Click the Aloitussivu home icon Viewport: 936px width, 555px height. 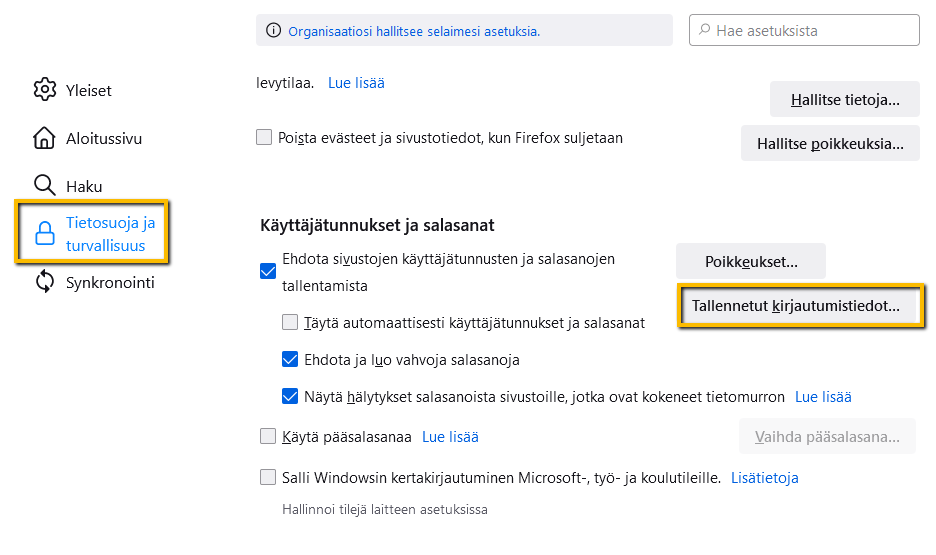point(45,138)
